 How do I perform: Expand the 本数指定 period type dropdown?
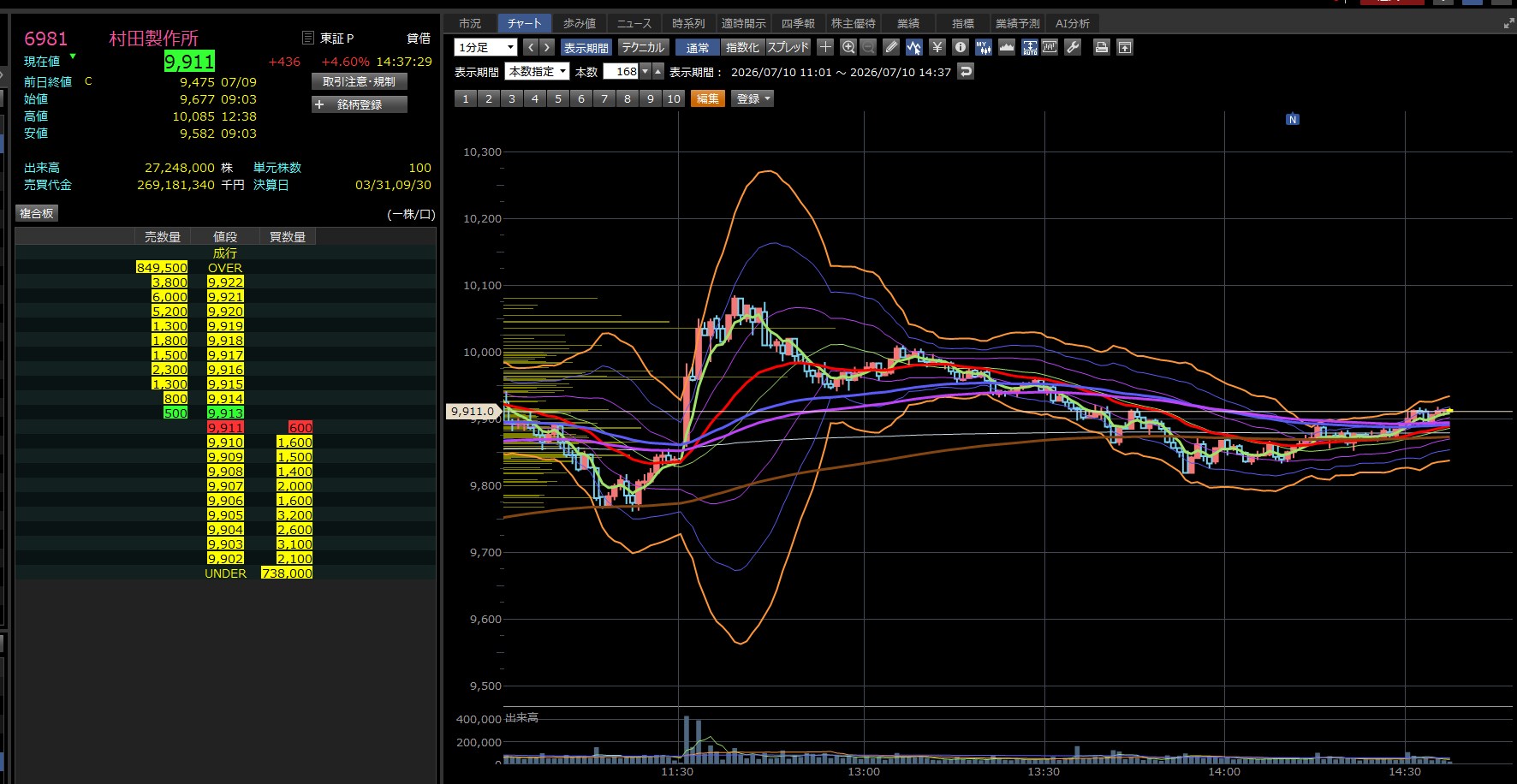(537, 72)
